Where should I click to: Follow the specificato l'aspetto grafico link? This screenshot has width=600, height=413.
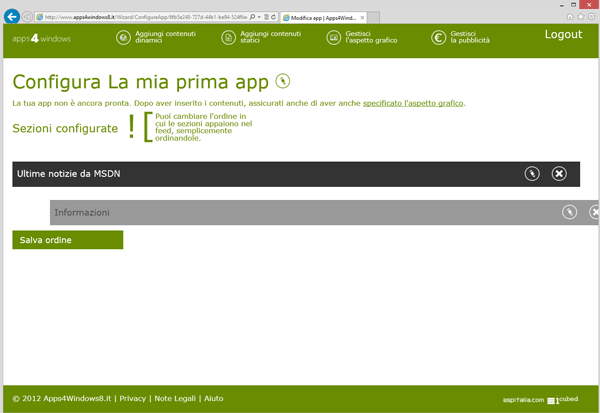[x=413, y=103]
